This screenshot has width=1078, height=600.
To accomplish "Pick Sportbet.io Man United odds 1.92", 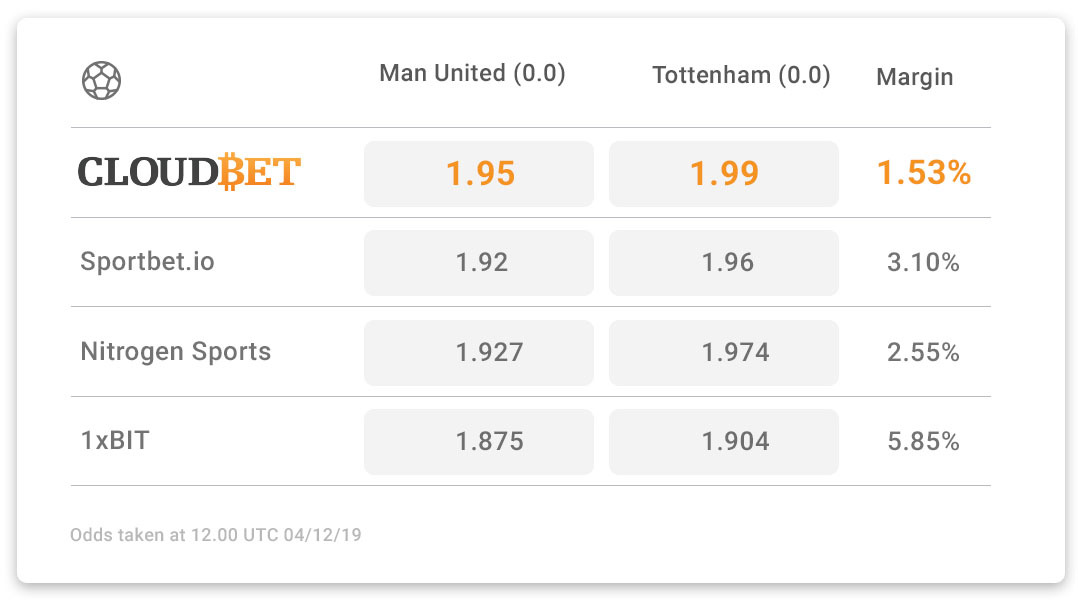I will click(x=478, y=263).
